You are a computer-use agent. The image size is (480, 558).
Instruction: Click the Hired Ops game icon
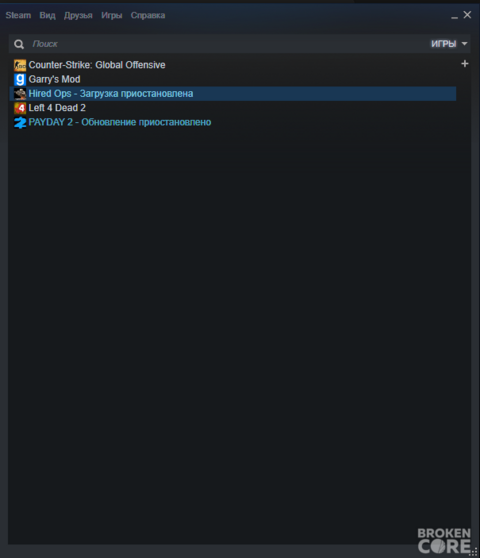(20, 94)
